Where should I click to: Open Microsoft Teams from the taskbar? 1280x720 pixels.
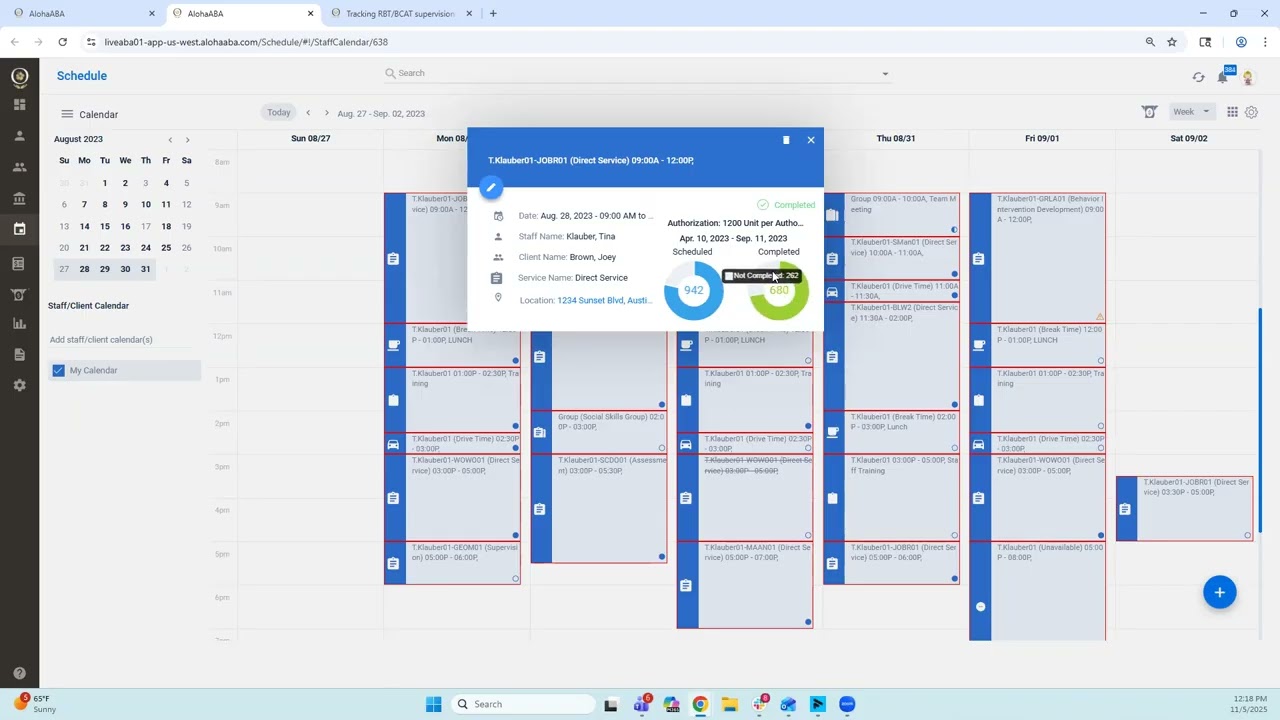click(641, 704)
